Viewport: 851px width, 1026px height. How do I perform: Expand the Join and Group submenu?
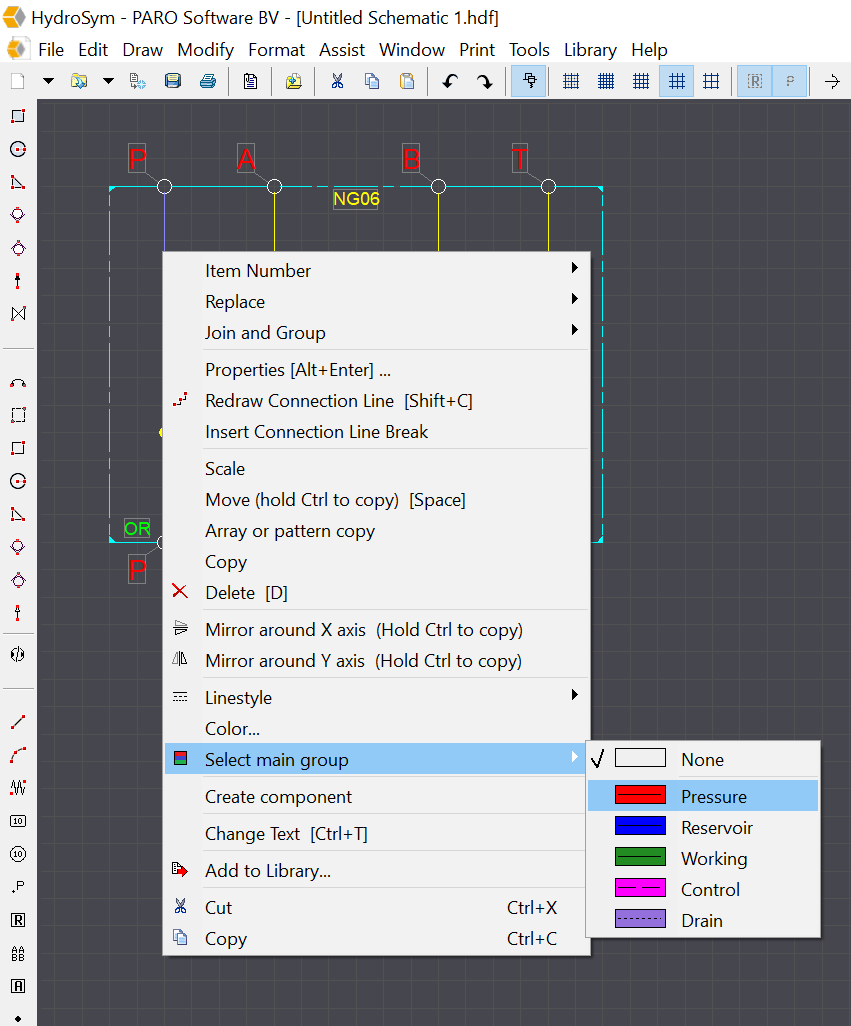(574, 330)
